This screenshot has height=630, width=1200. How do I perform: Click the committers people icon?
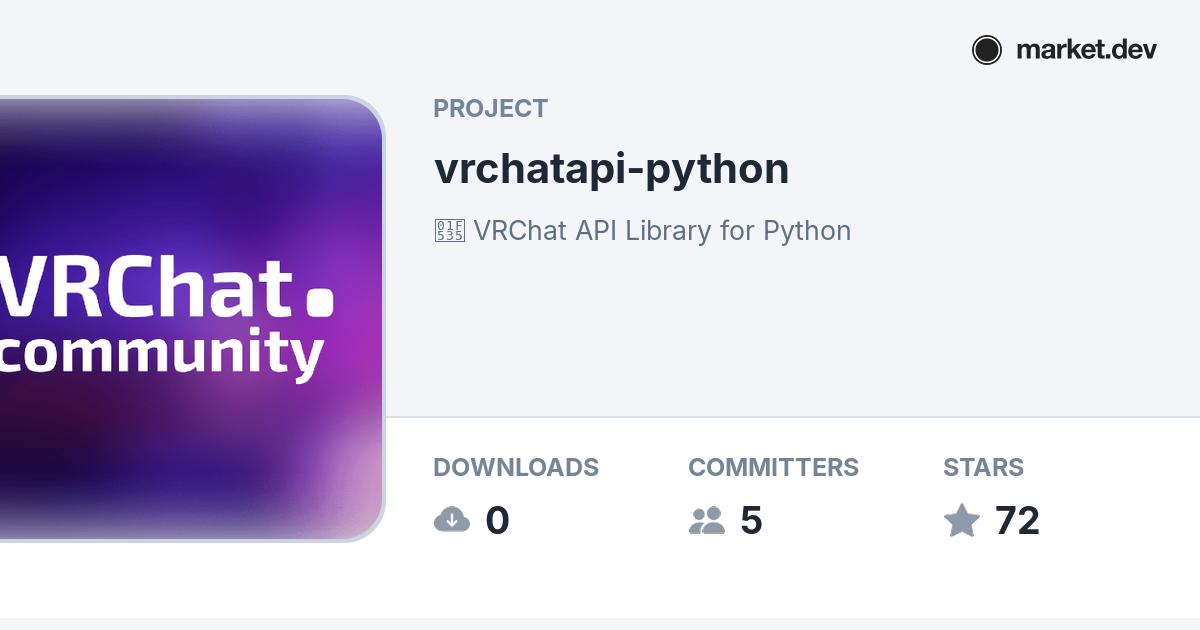click(707, 520)
